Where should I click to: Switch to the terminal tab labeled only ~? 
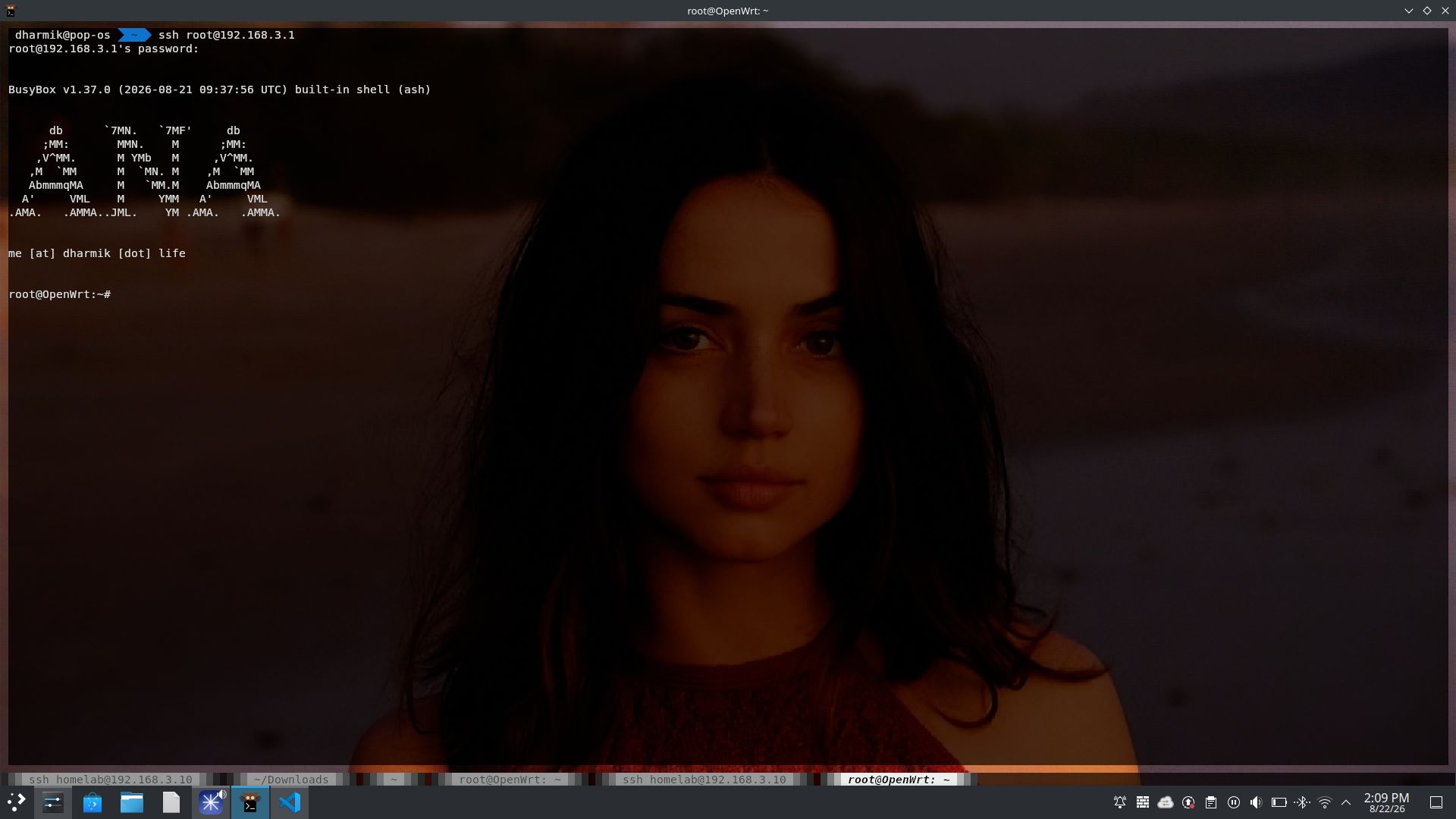[394, 780]
